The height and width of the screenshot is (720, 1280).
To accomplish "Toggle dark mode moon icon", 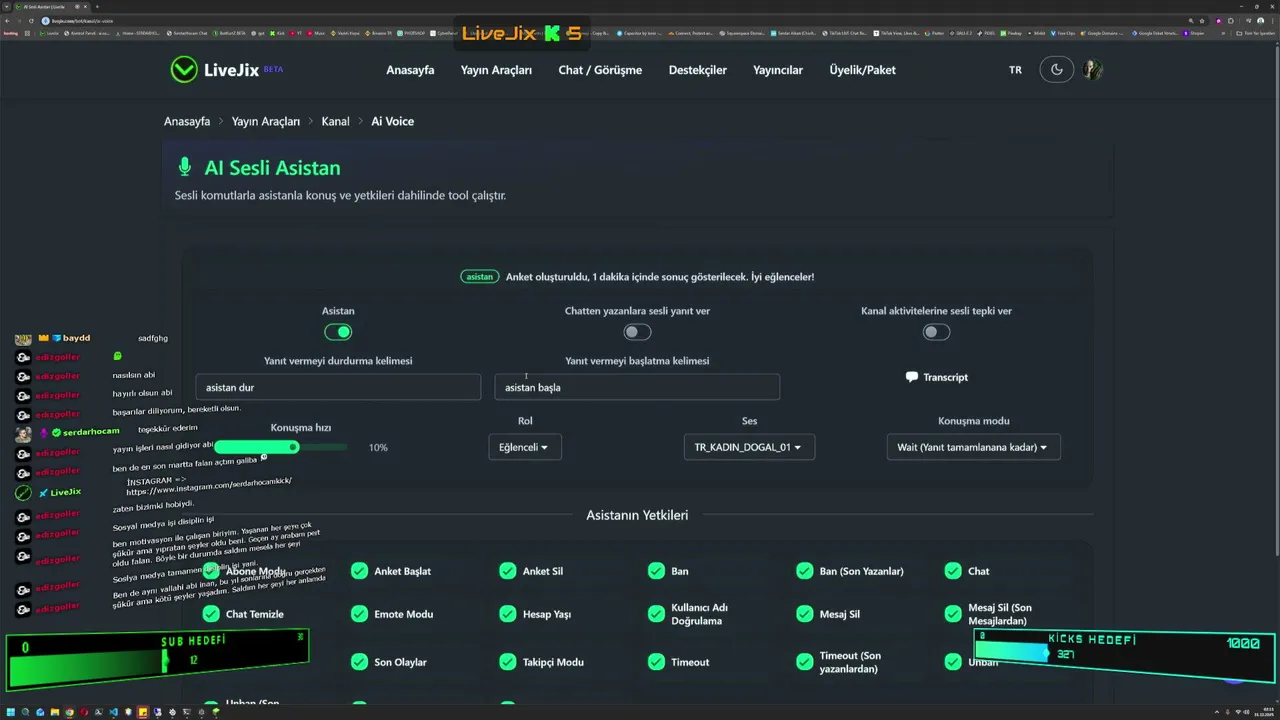I will (1057, 70).
